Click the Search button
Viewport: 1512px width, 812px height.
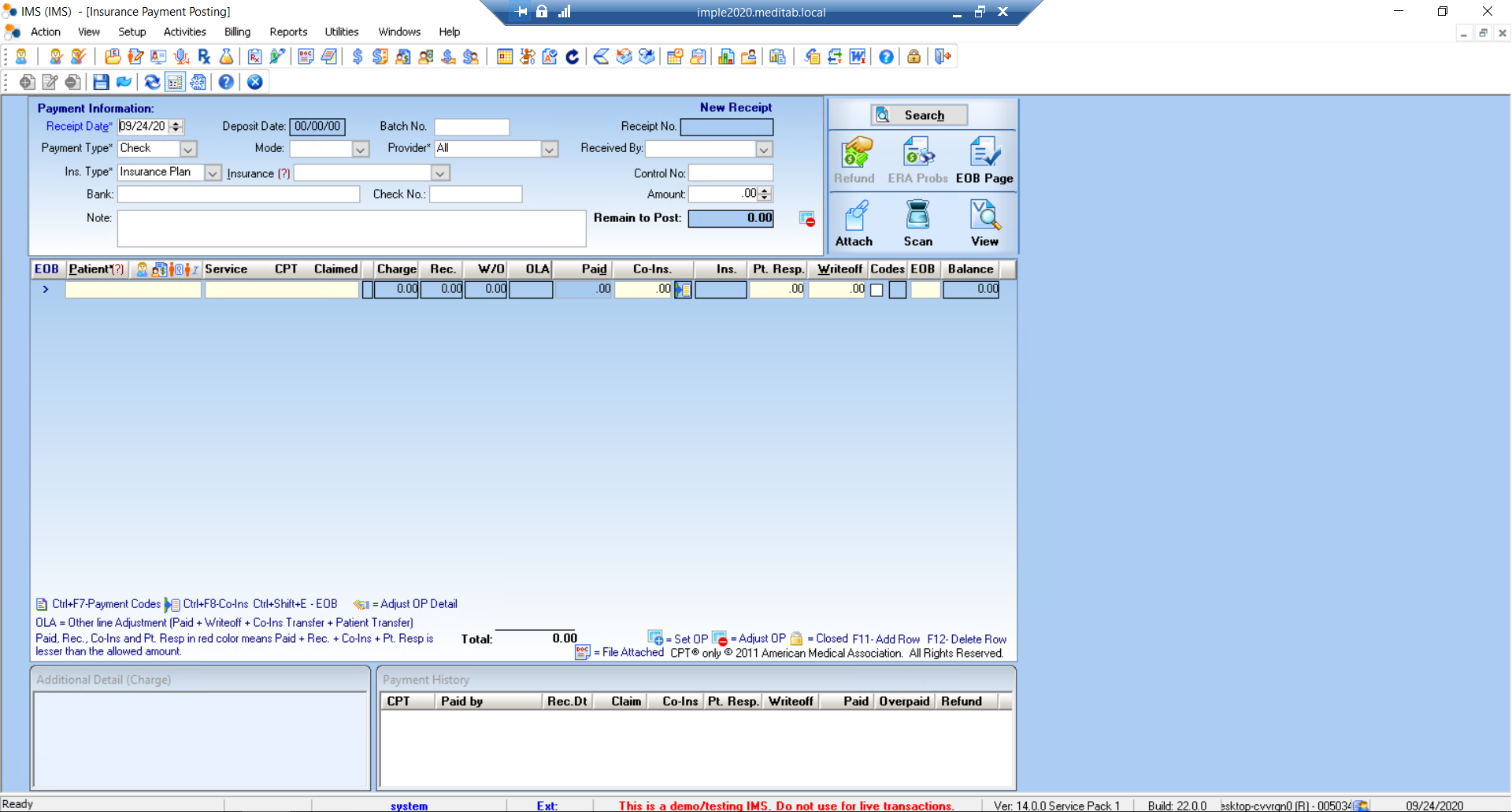pos(919,115)
